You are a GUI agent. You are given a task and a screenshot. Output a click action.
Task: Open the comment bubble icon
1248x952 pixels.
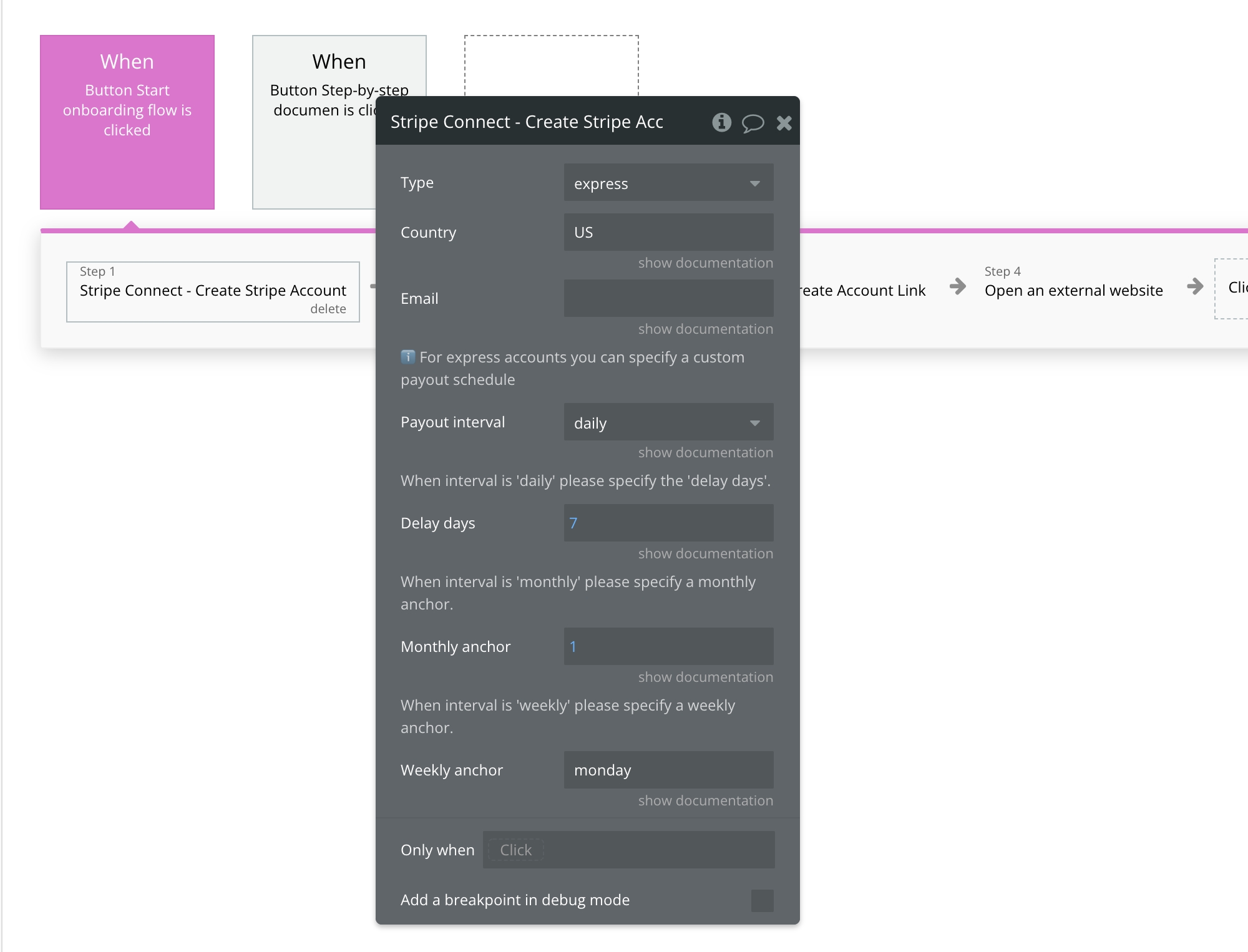coord(753,123)
